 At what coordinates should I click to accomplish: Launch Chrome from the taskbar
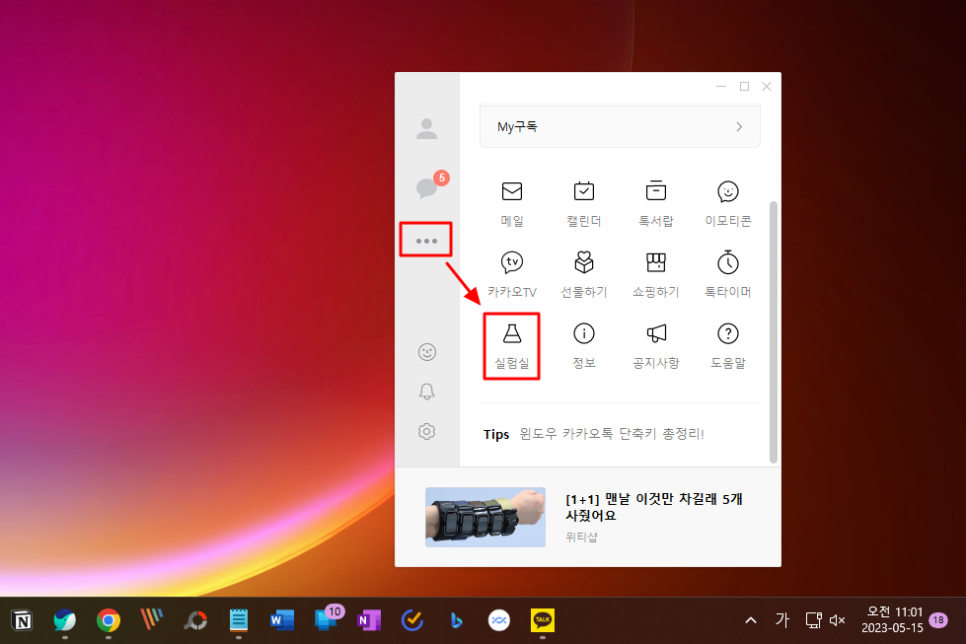point(108,620)
